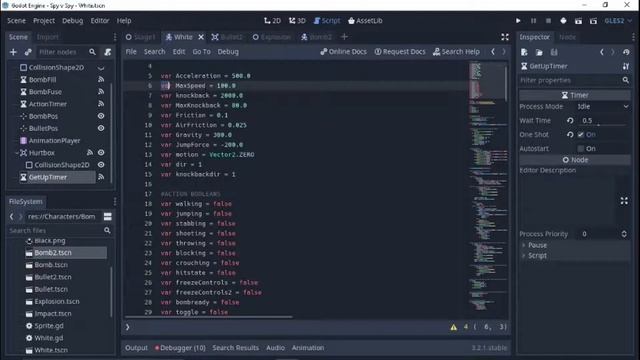Open the Process Mode dropdown
Screen dimensions: 640x360
[603, 107]
